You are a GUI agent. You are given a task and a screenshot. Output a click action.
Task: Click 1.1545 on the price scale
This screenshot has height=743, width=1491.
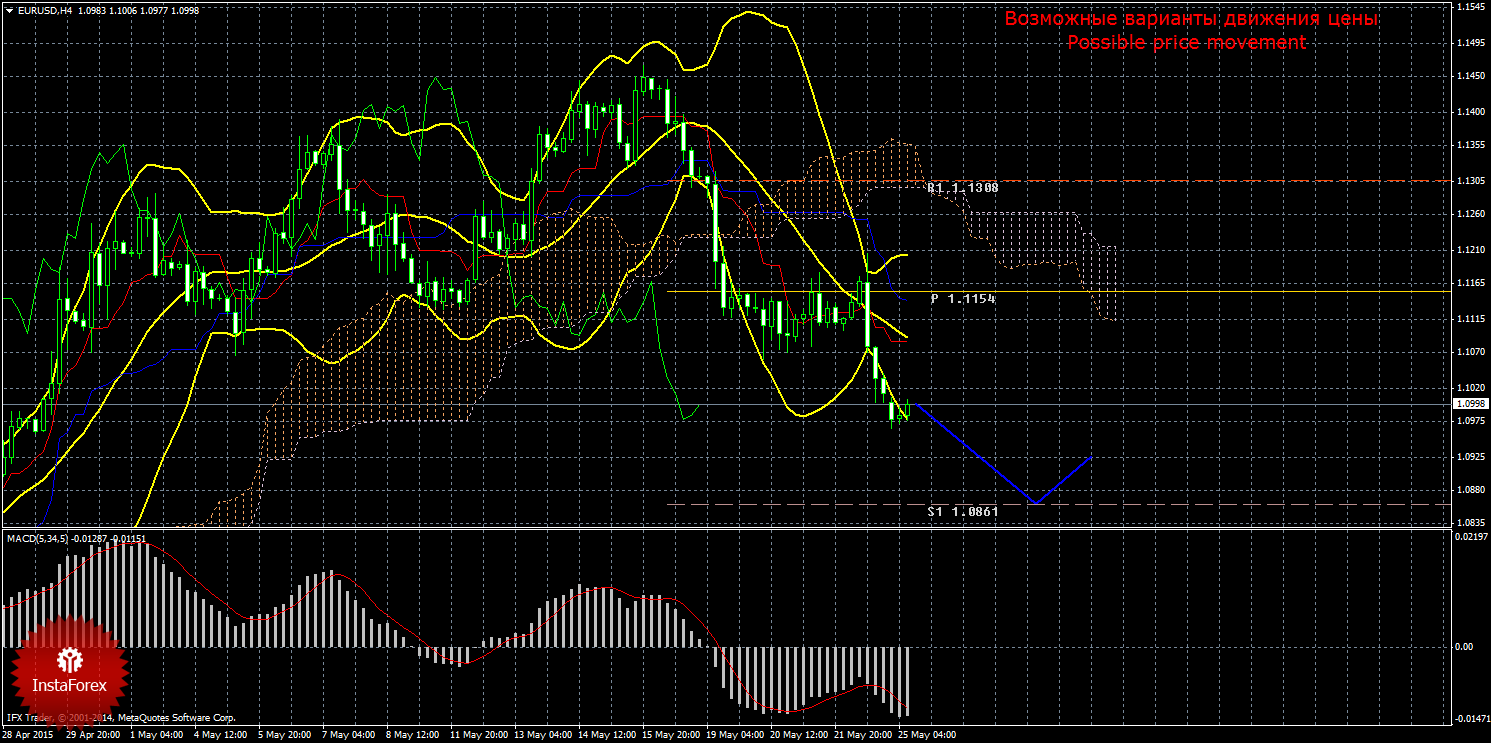pos(1469,7)
